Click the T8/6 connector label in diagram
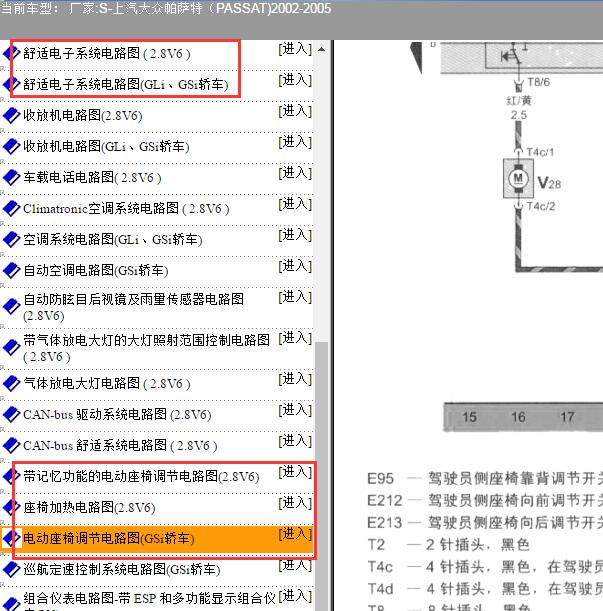 pyautogui.click(x=538, y=82)
